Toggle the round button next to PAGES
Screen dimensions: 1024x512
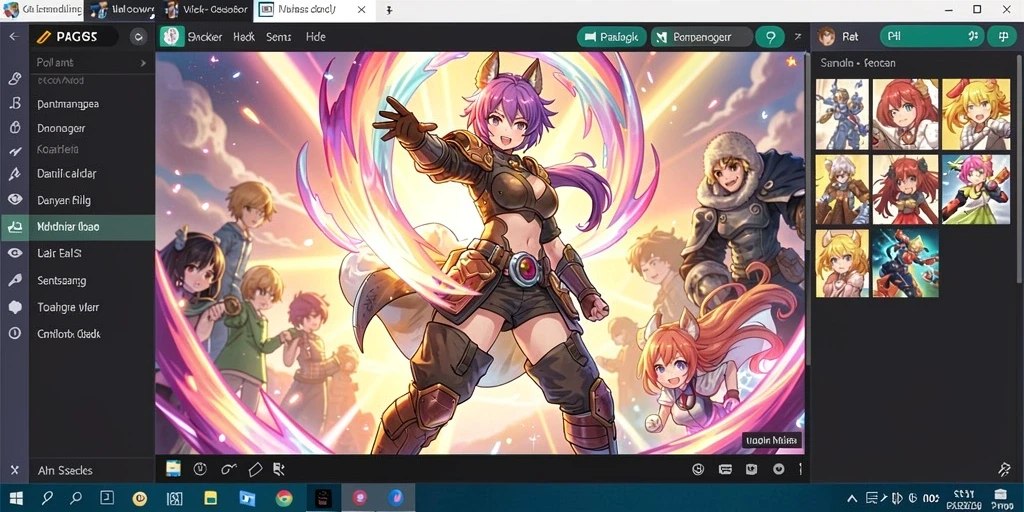pos(138,37)
